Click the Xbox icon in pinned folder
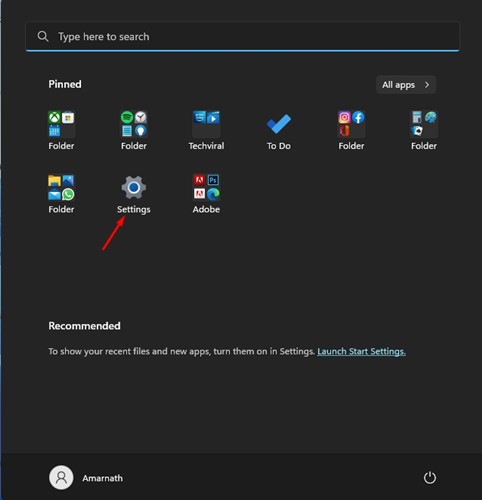Viewport: 482px width, 500px height. [55, 117]
